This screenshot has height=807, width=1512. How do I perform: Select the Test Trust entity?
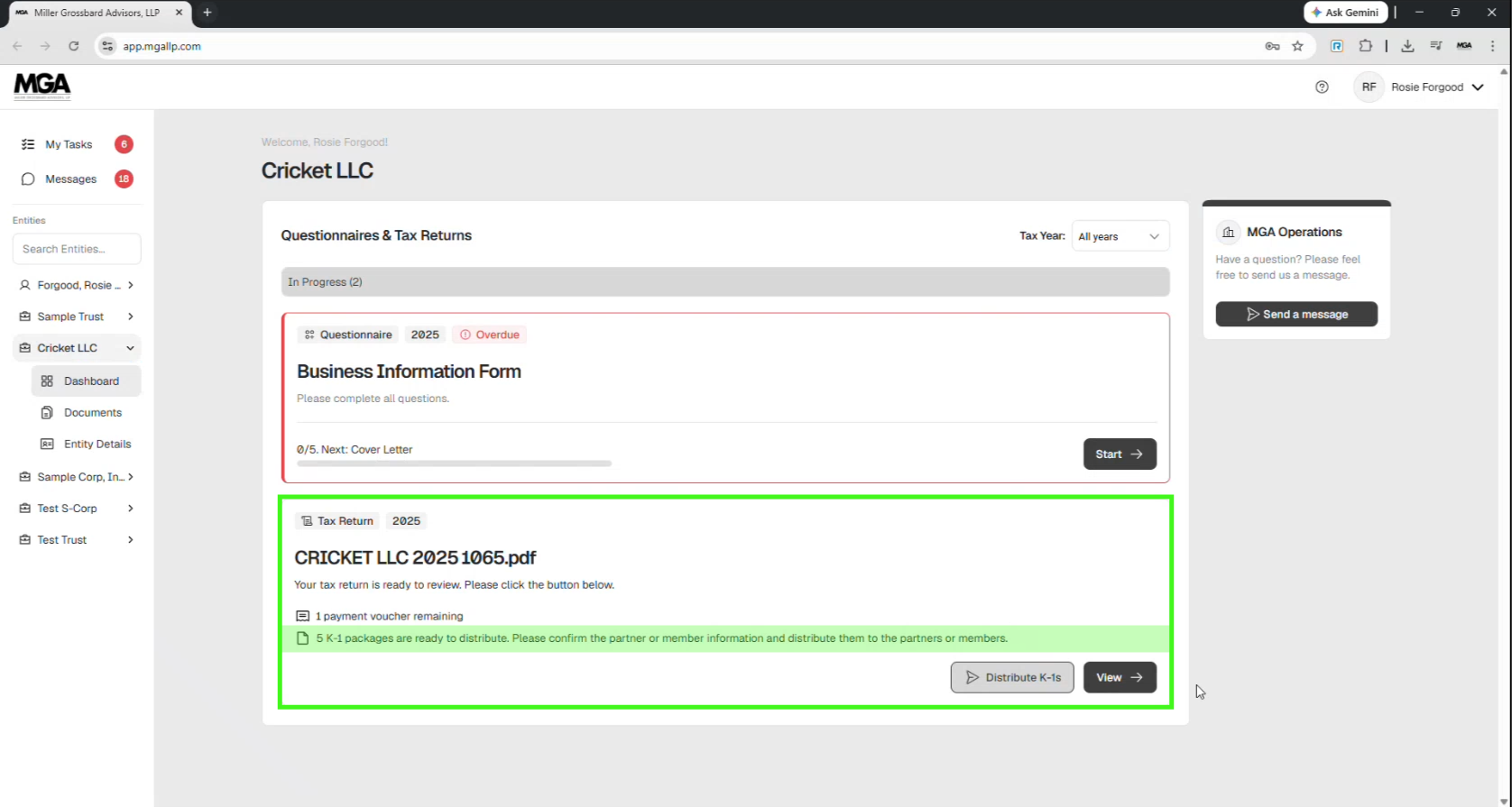tap(61, 540)
